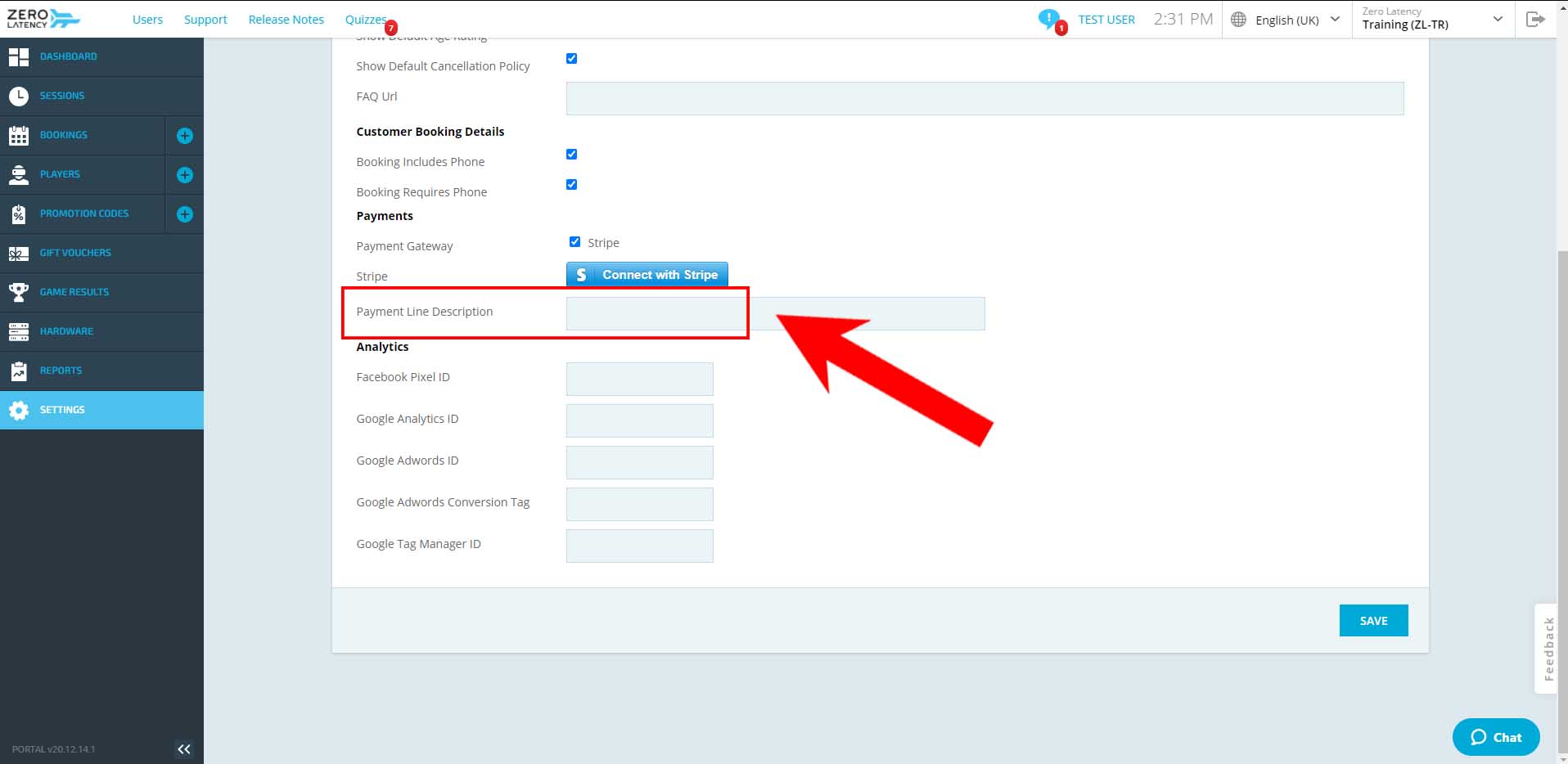Screen dimensions: 1568x764
Task: Click the Players person icon
Action: coord(19,174)
